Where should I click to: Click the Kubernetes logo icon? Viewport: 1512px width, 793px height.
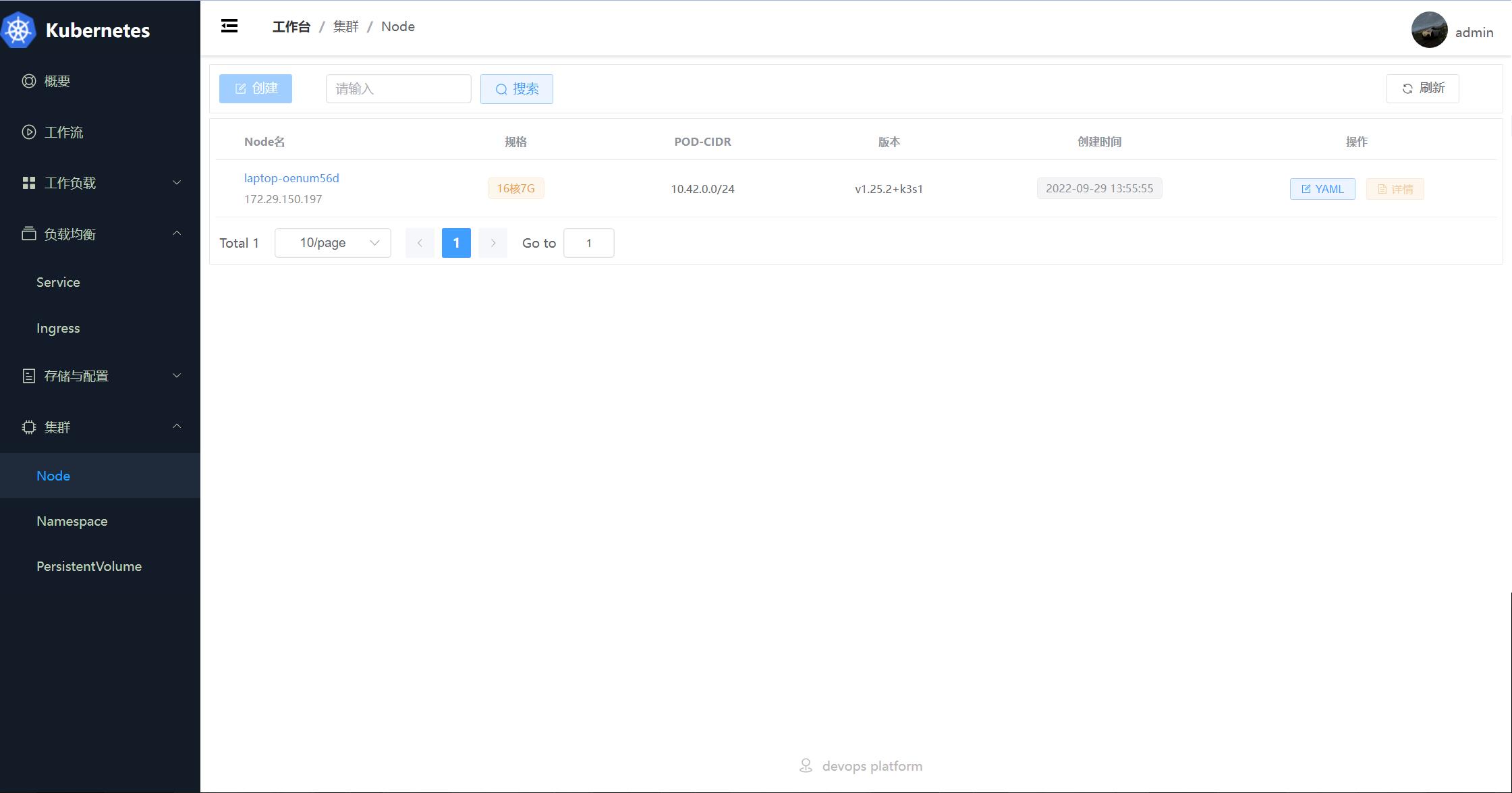point(18,30)
